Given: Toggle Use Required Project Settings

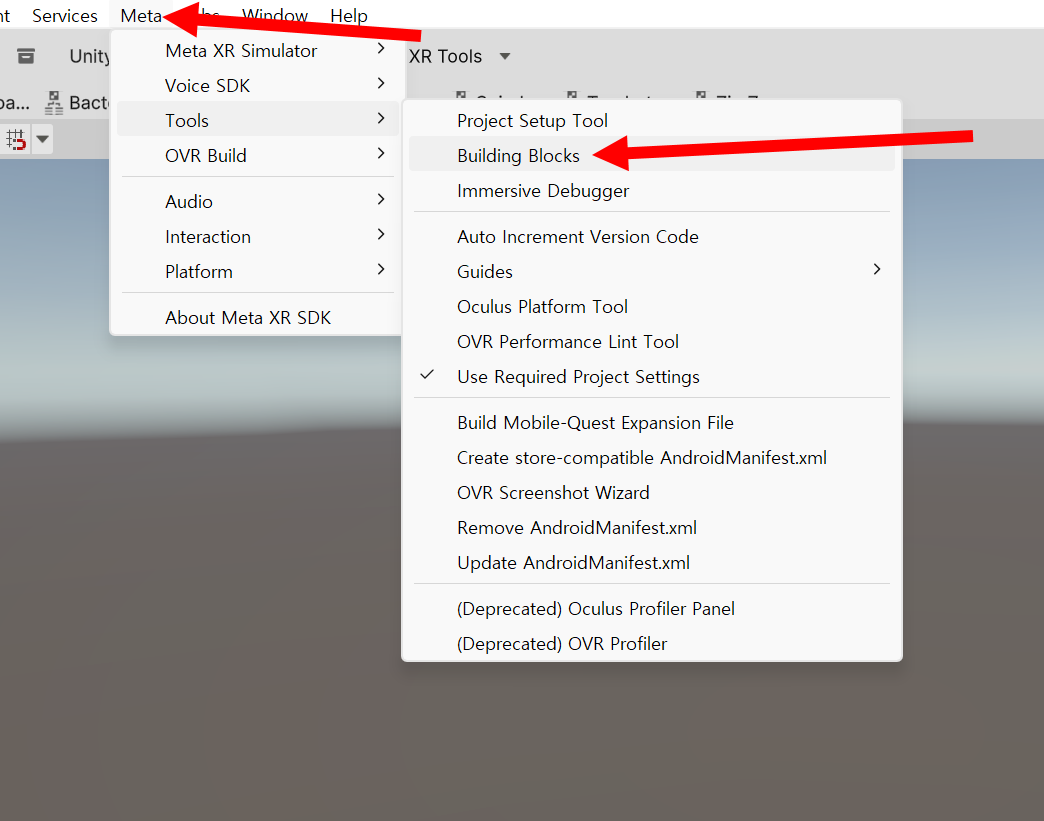Looking at the screenshot, I should [x=652, y=377].
